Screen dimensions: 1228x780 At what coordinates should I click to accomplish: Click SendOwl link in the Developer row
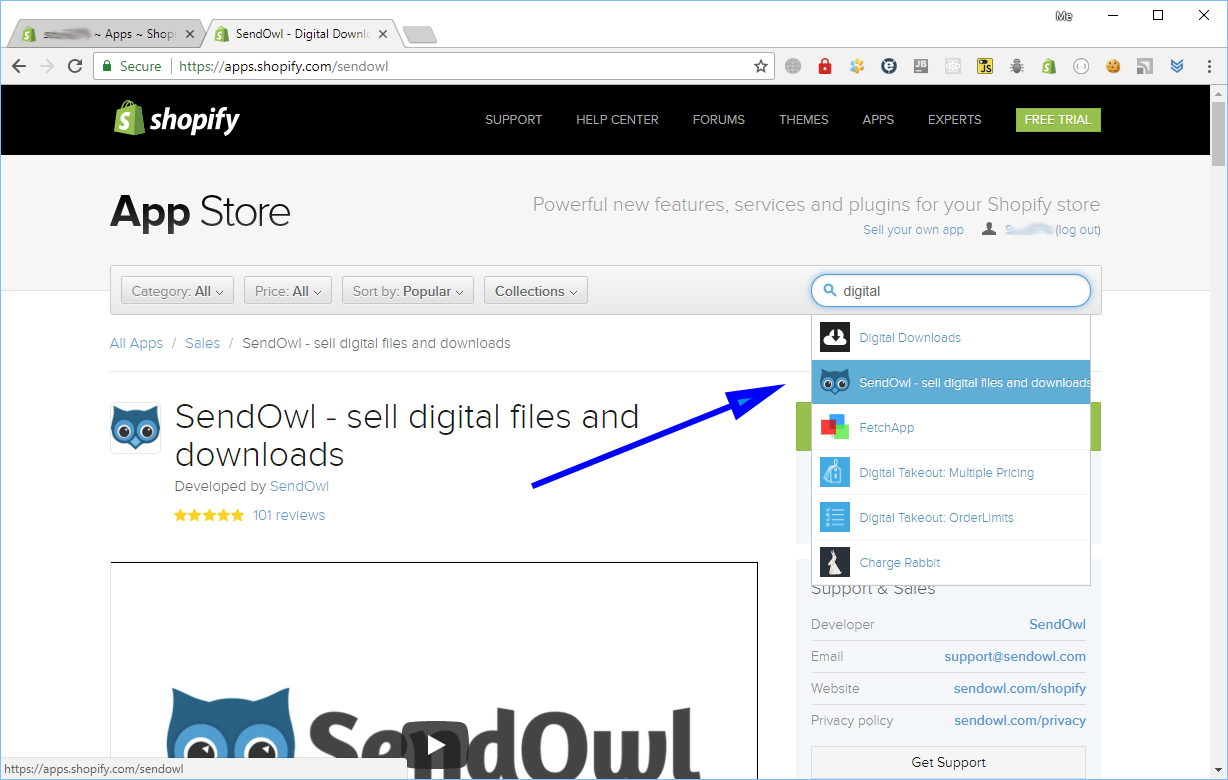[x=1057, y=624]
